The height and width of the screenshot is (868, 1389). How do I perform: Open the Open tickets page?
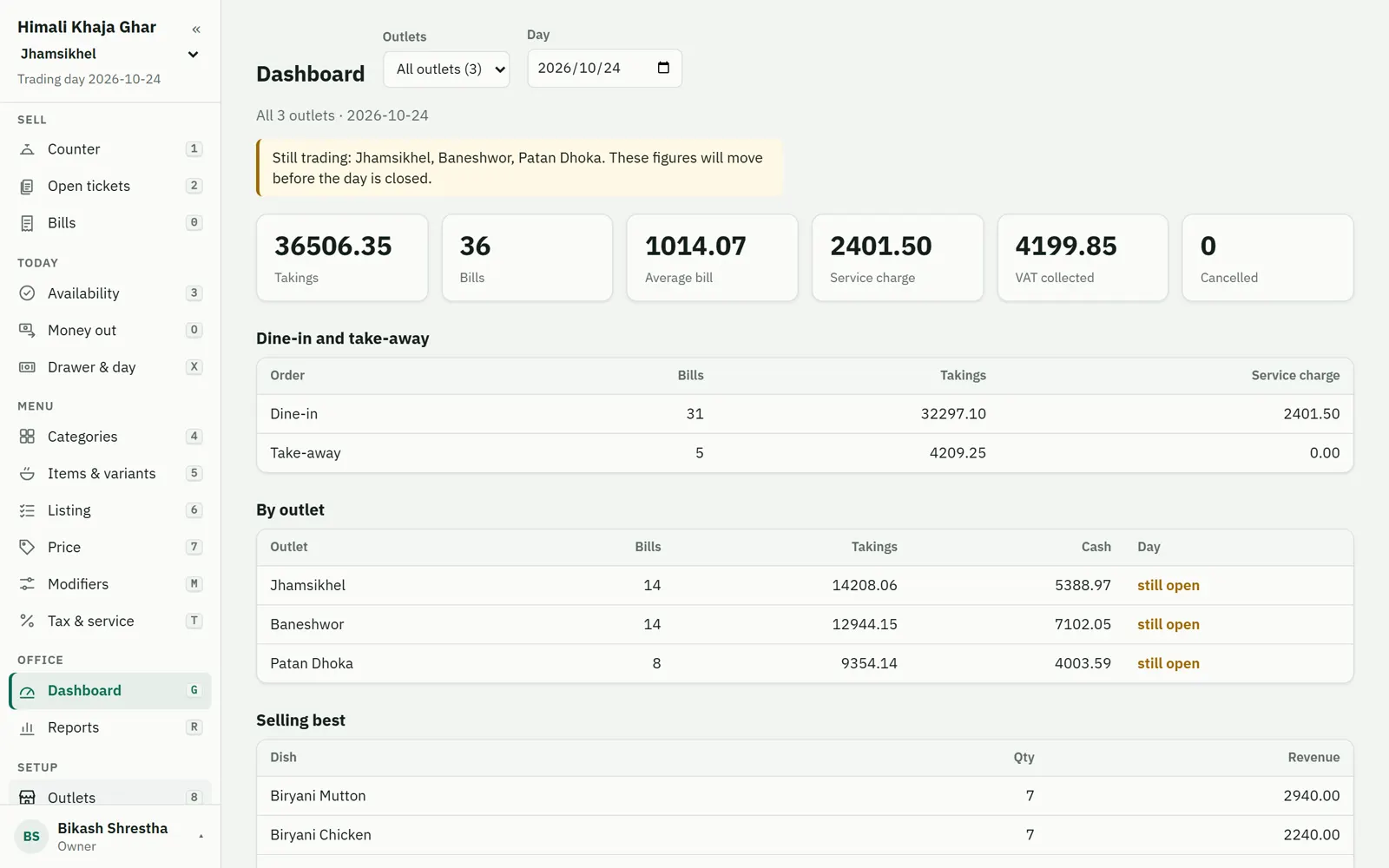110,187
